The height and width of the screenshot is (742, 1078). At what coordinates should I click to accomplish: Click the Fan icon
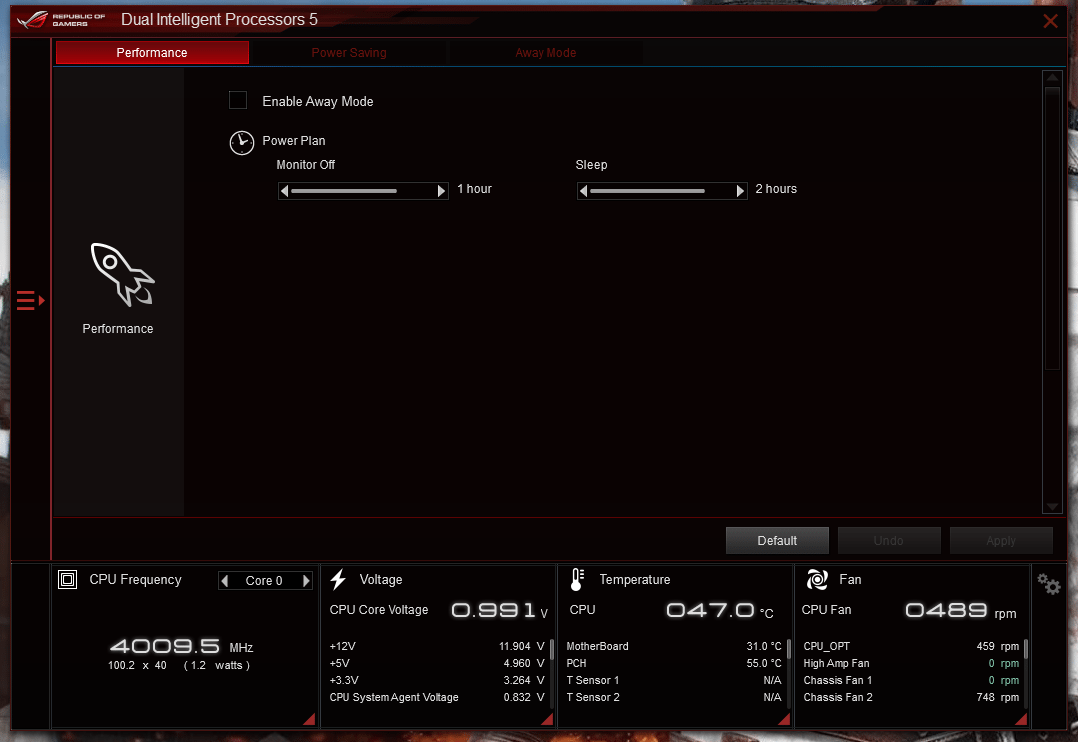pos(817,580)
